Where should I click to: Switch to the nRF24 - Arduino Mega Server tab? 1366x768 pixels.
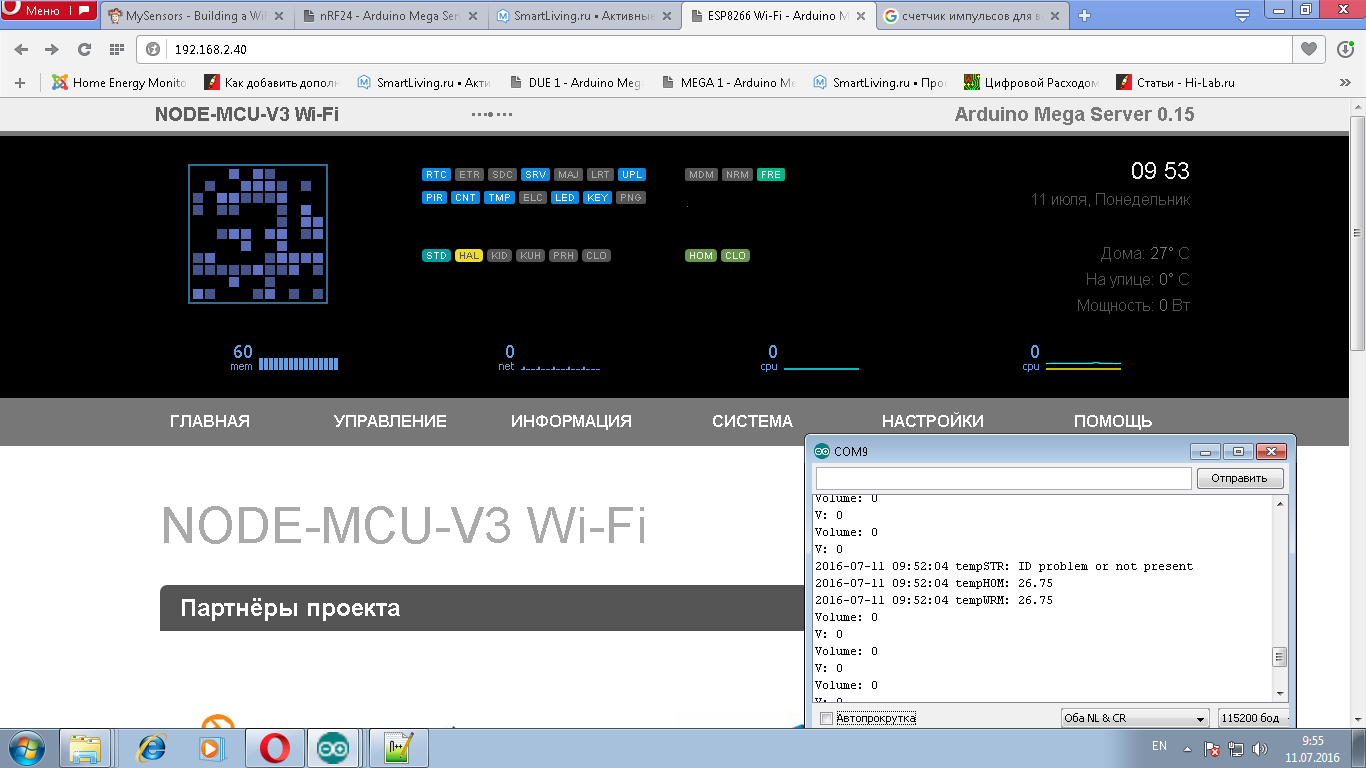point(392,16)
